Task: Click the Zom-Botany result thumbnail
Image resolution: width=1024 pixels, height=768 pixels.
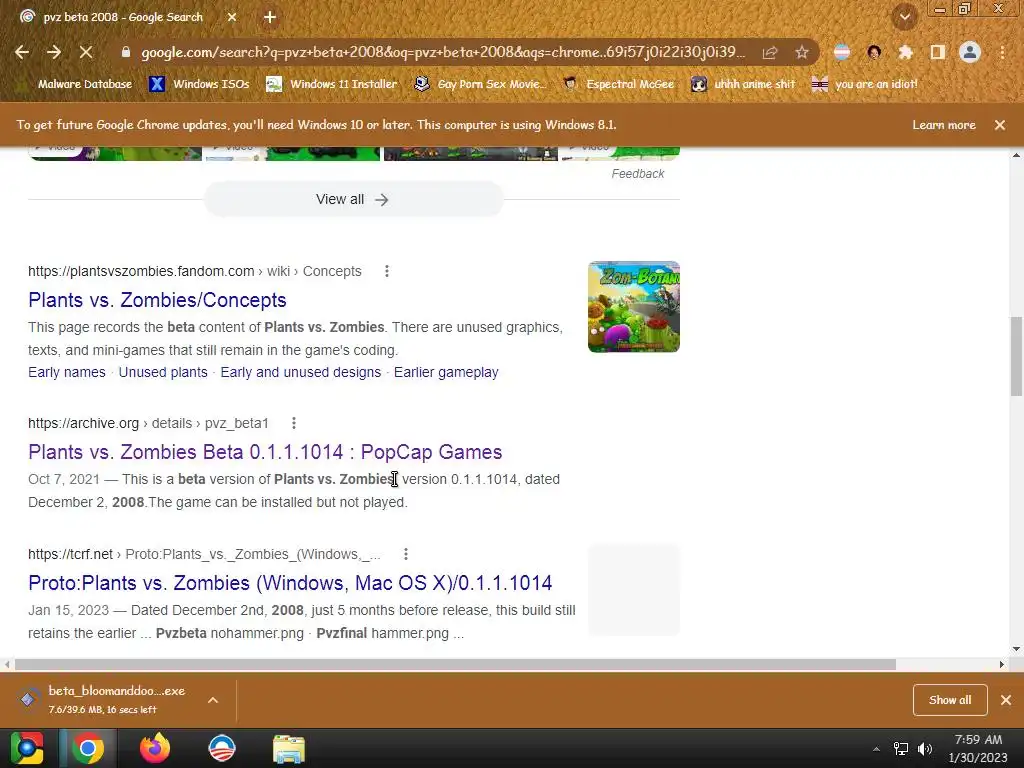Action: [x=633, y=307]
